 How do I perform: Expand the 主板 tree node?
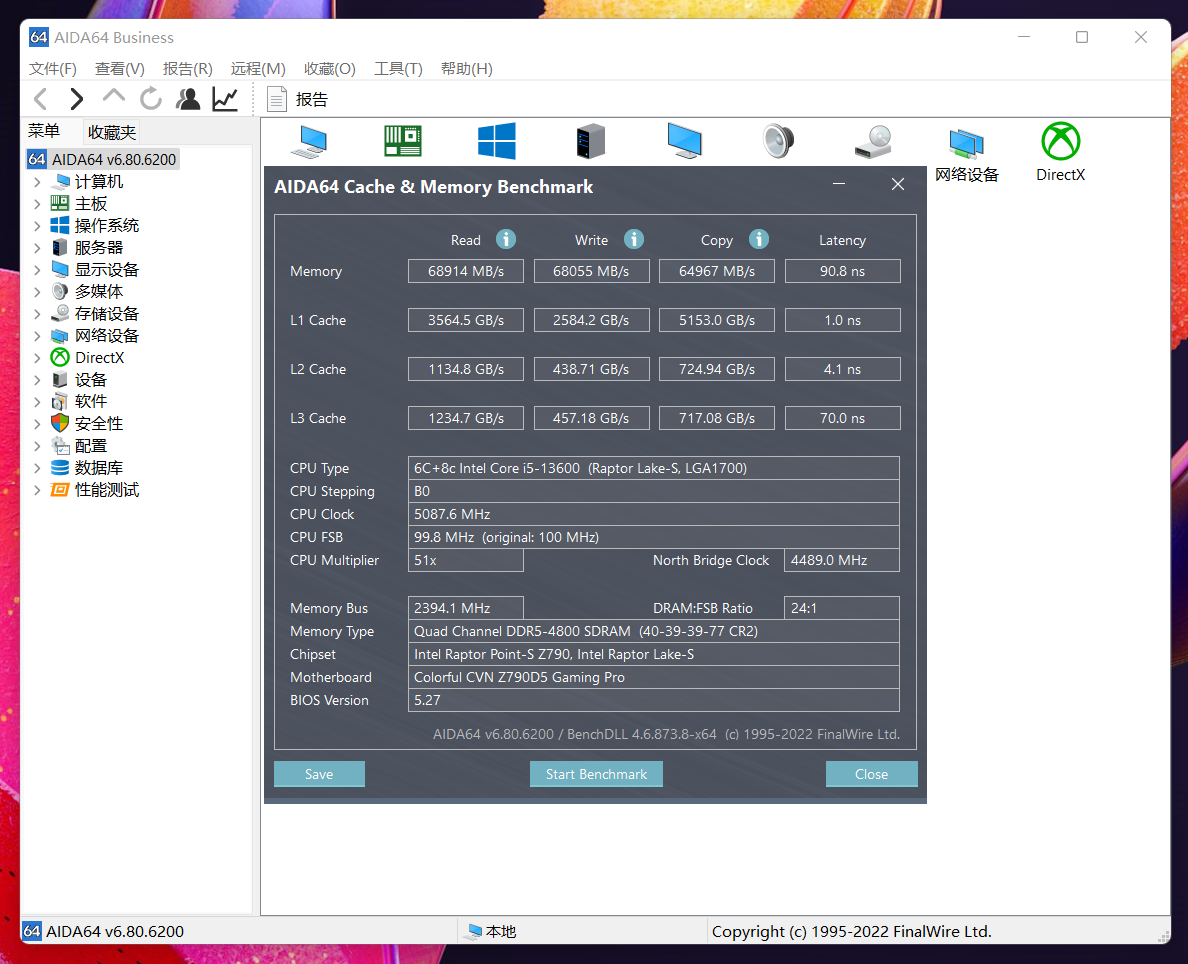(37, 204)
